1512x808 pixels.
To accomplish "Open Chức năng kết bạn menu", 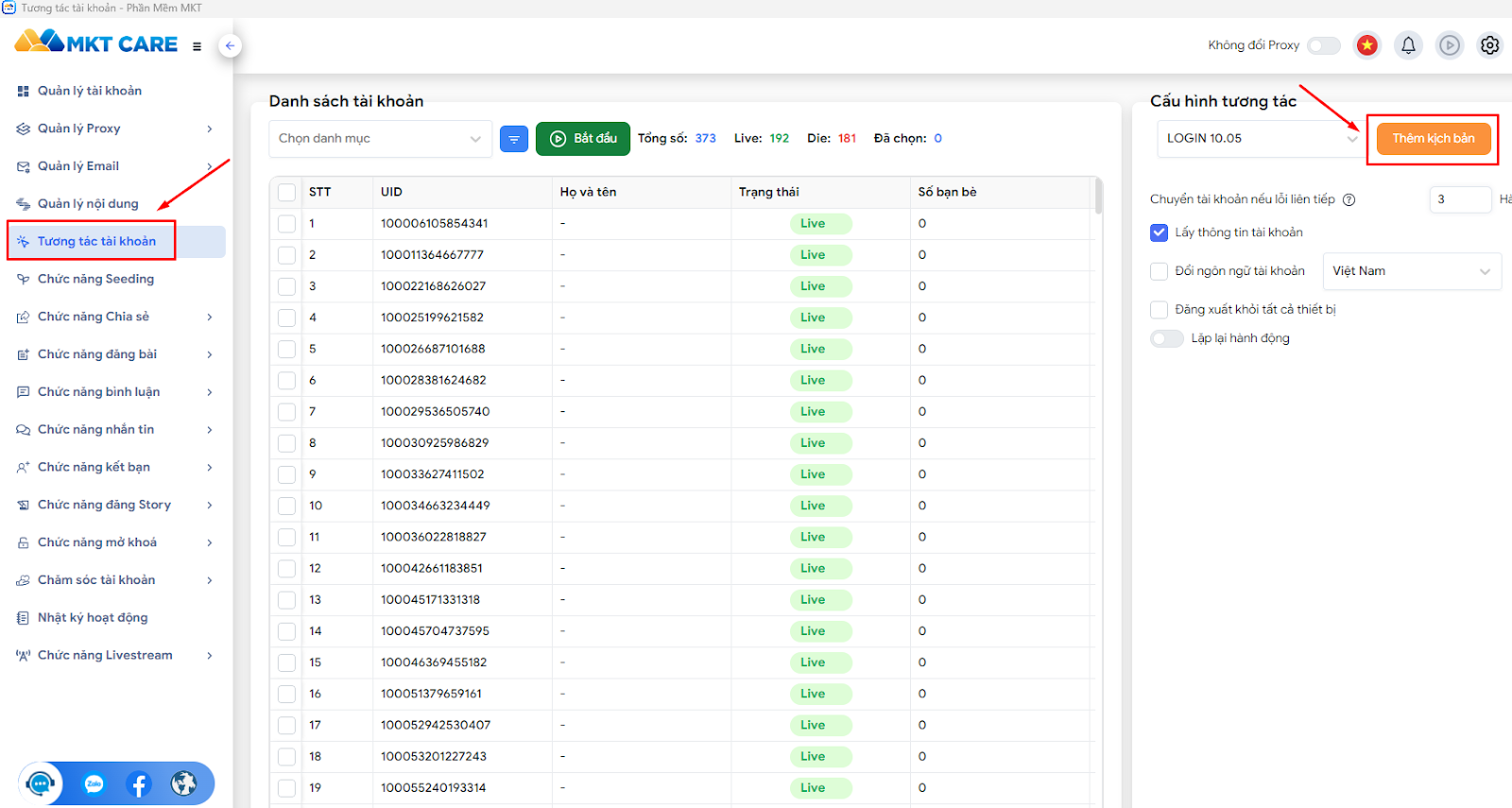I will tap(116, 468).
